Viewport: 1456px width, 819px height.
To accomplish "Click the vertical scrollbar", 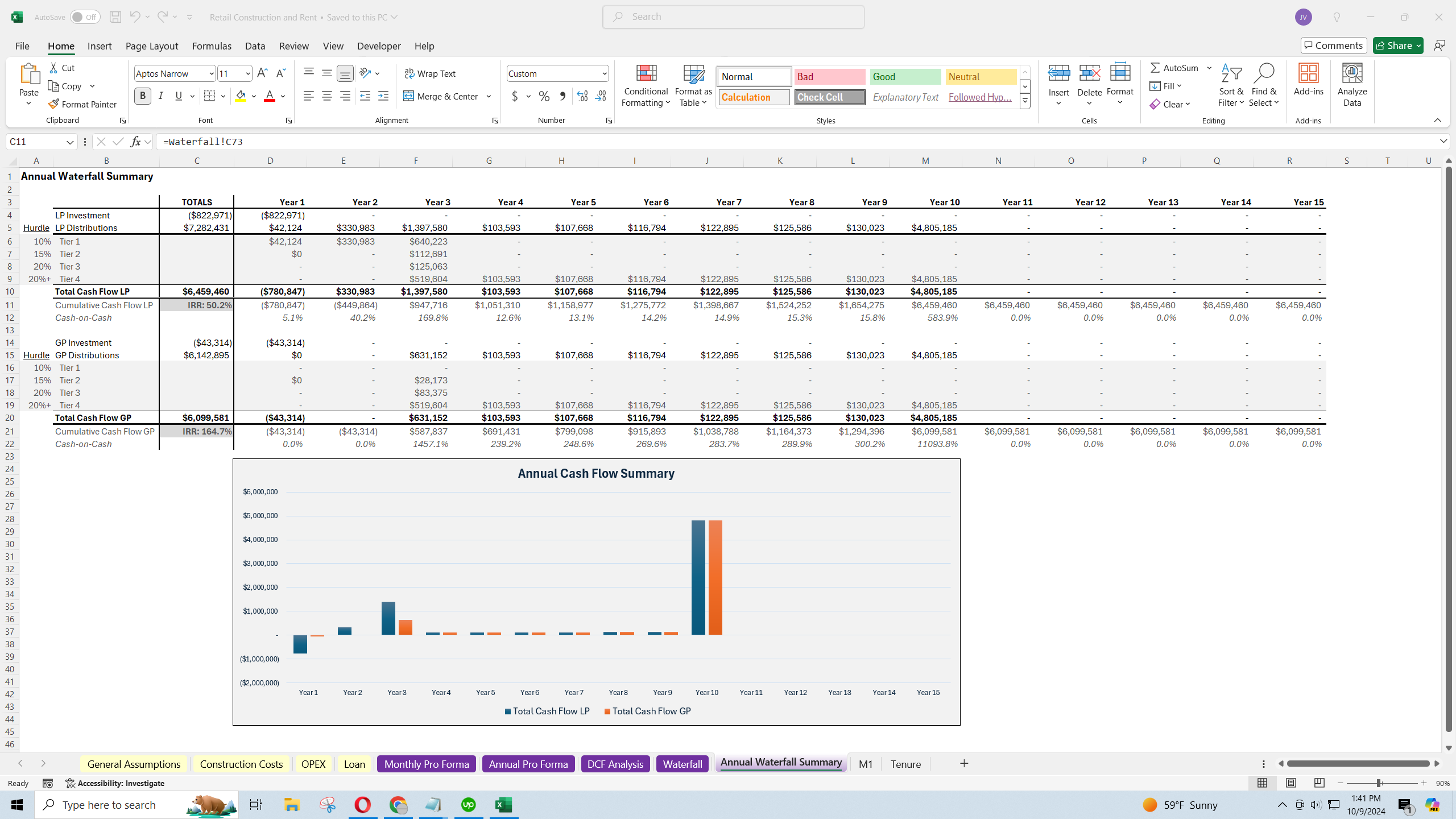I will point(1449,449).
